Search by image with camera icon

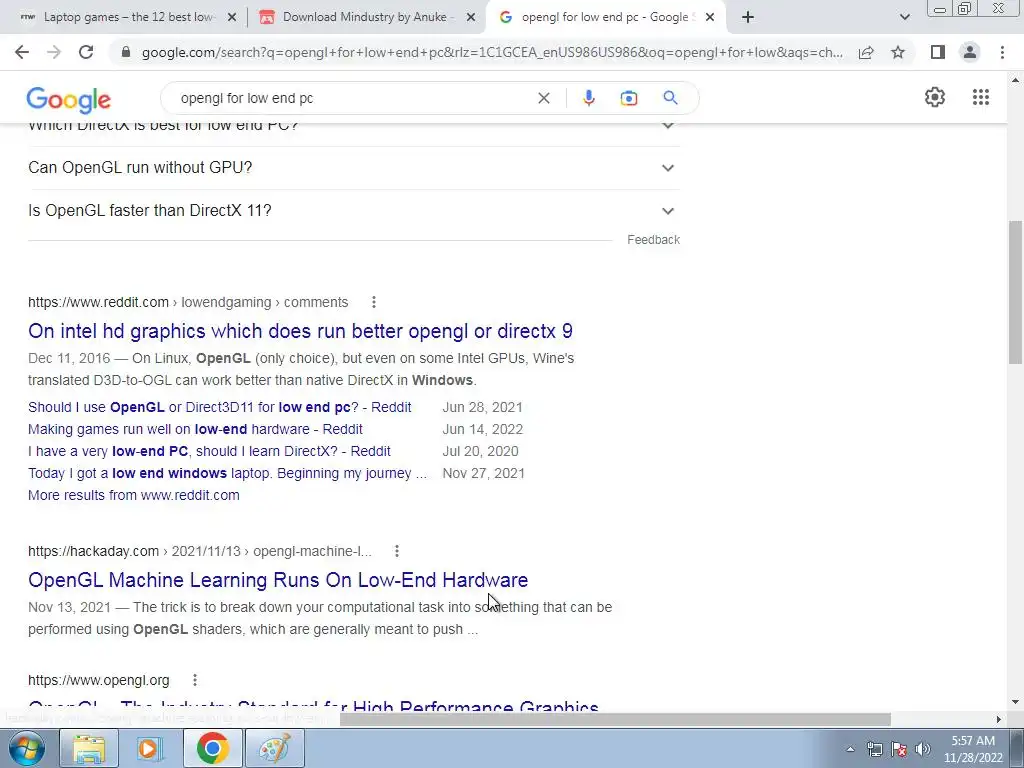tap(628, 98)
